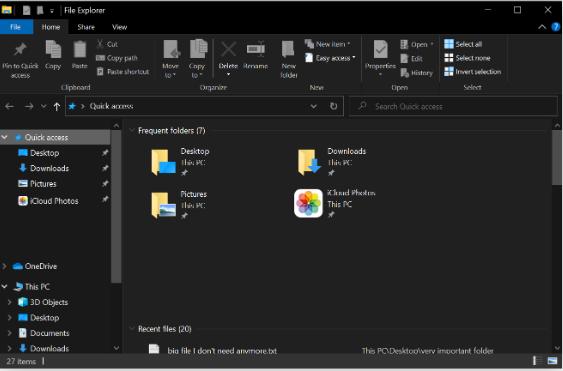Image resolution: width=563 pixels, height=371 pixels.
Task: Open the iCloud Photos frequent folder
Action: coord(335,204)
